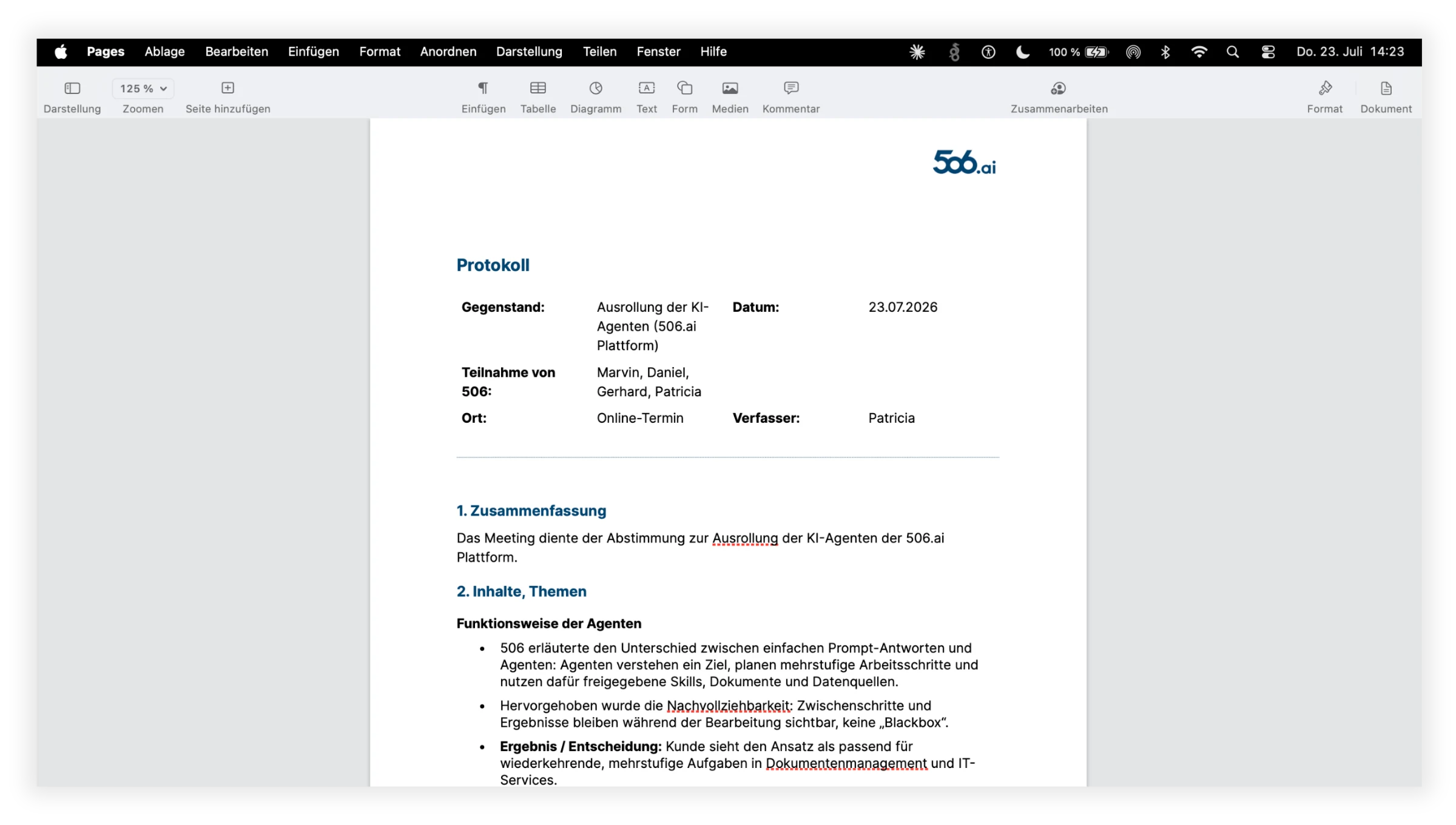Screen dimensions: 1456x825
Task: Click the underlined word Dokumentenmanagement
Action: (846, 763)
